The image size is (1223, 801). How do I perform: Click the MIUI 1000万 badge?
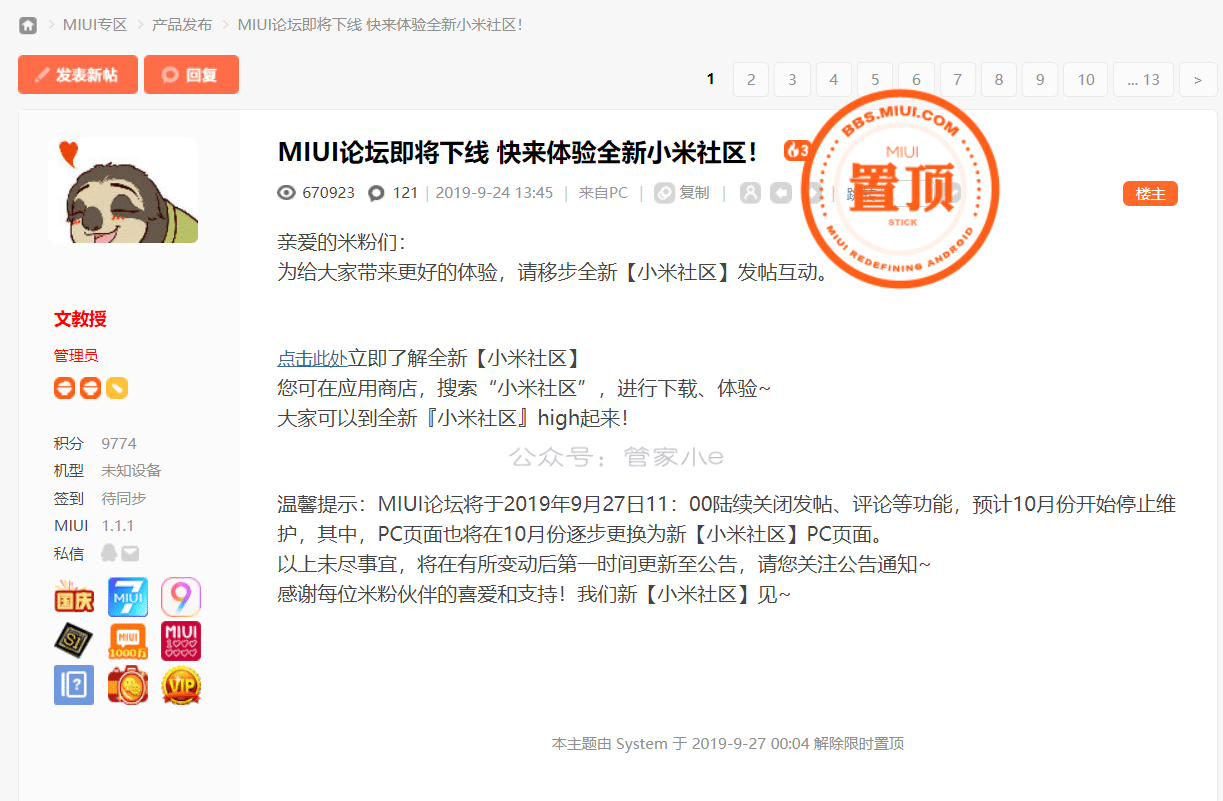coord(128,641)
